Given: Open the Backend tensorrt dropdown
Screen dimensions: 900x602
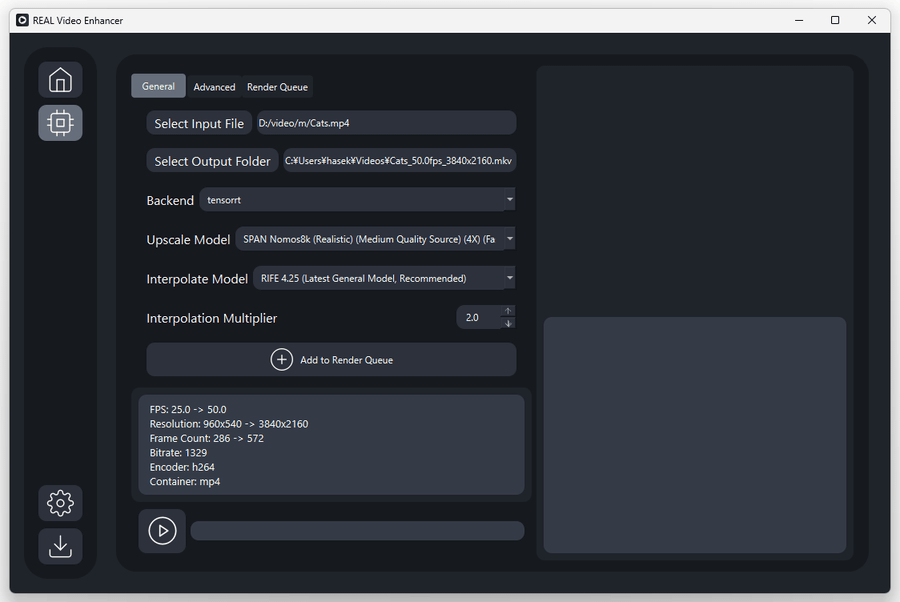Looking at the screenshot, I should coord(357,200).
